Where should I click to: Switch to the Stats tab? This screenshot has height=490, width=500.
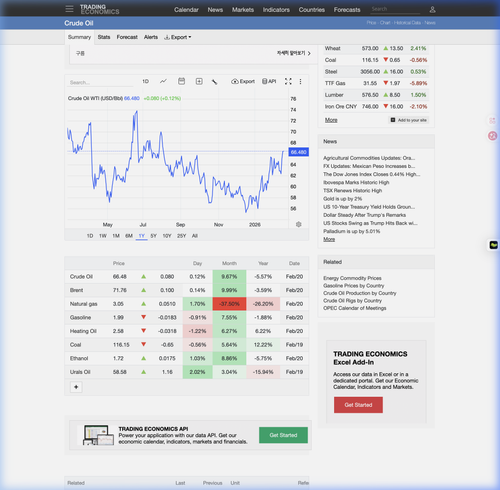tap(104, 37)
